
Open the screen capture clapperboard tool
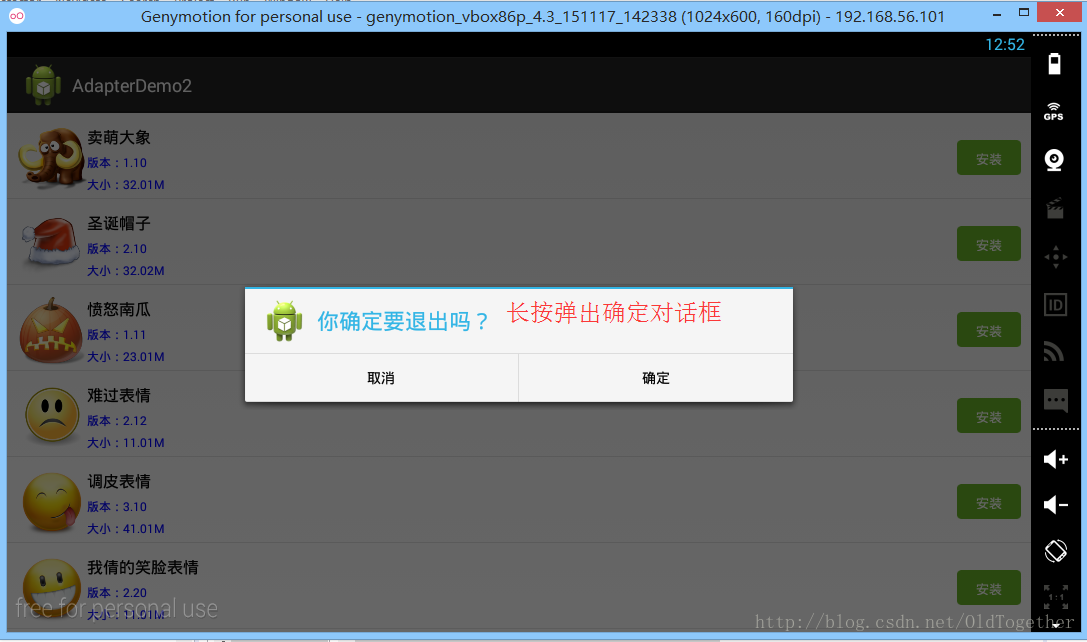pos(1055,209)
